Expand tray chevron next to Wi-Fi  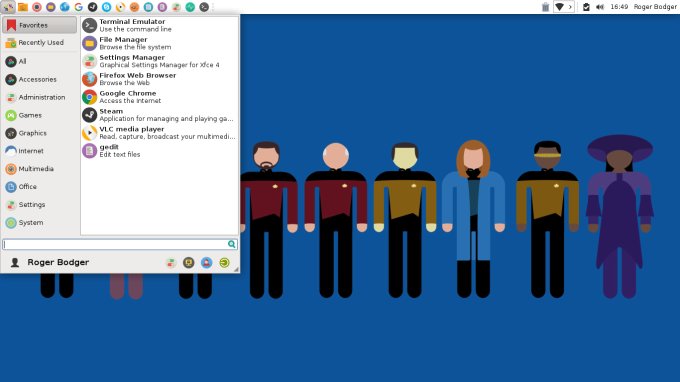pyautogui.click(x=570, y=7)
